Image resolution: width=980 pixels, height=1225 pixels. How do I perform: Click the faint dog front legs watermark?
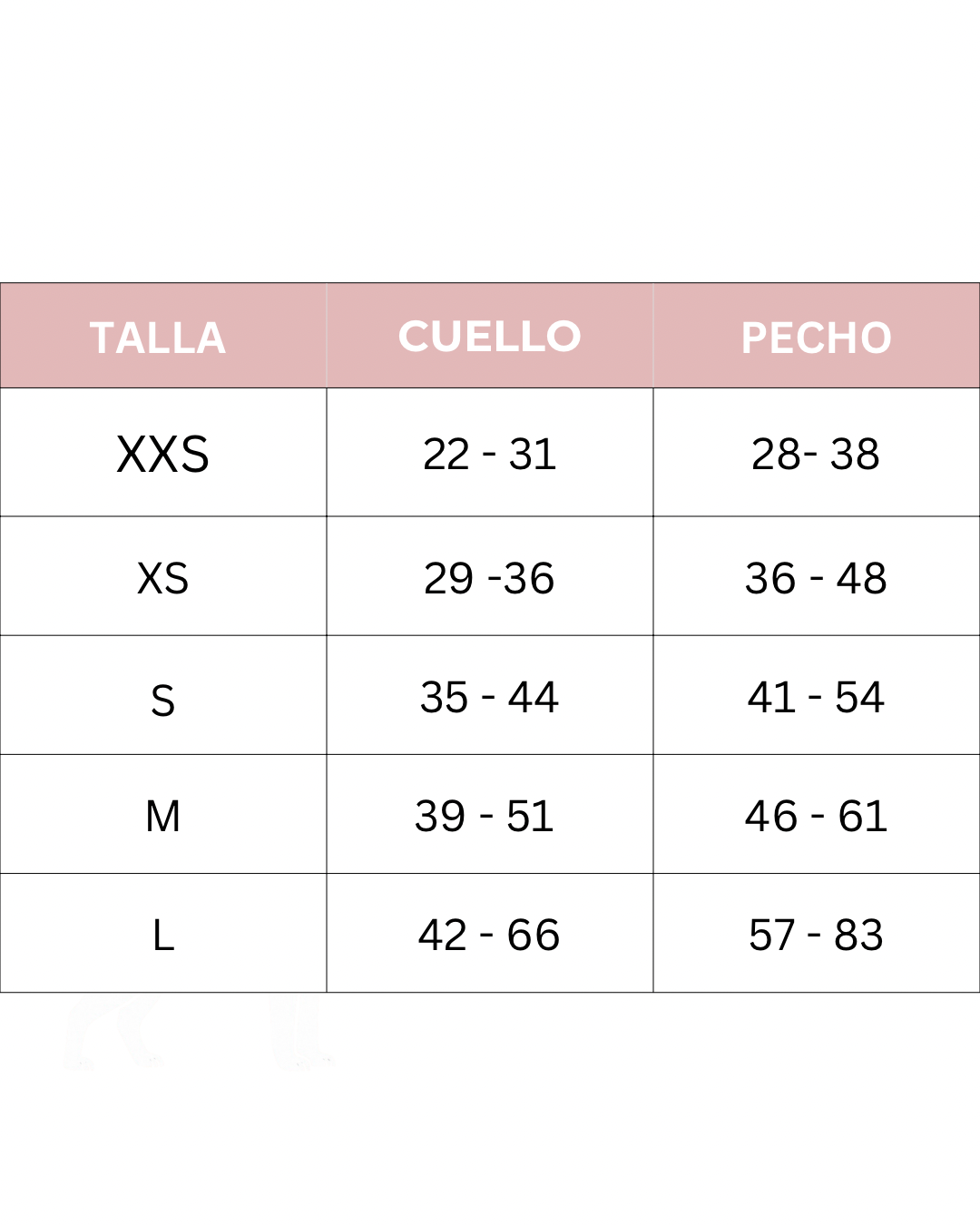(x=299, y=1033)
